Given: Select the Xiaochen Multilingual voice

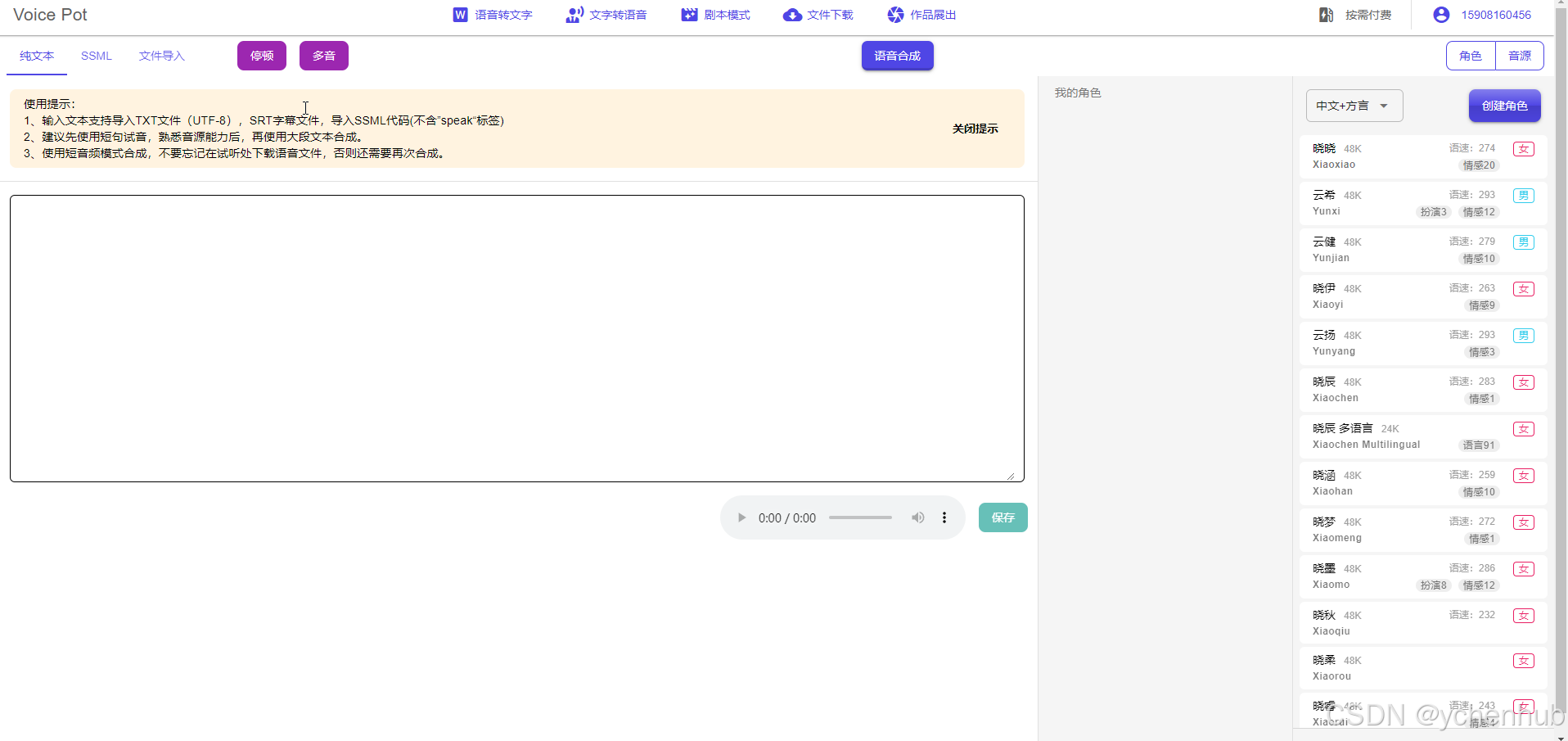Looking at the screenshot, I should pyautogui.click(x=1422, y=436).
